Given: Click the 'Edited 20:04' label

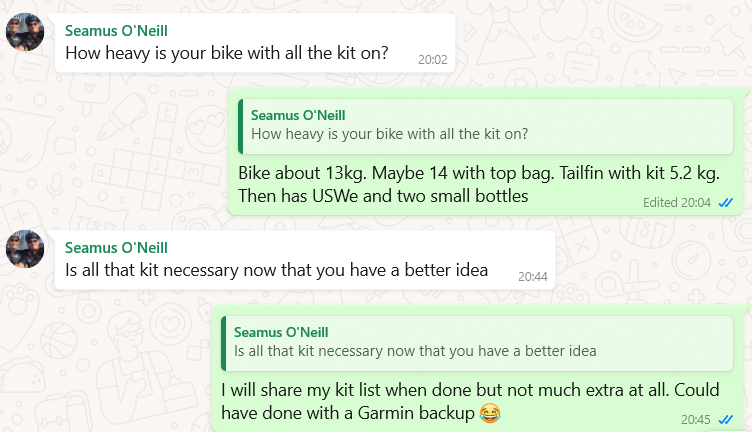Looking at the screenshot, I should click(x=677, y=203).
